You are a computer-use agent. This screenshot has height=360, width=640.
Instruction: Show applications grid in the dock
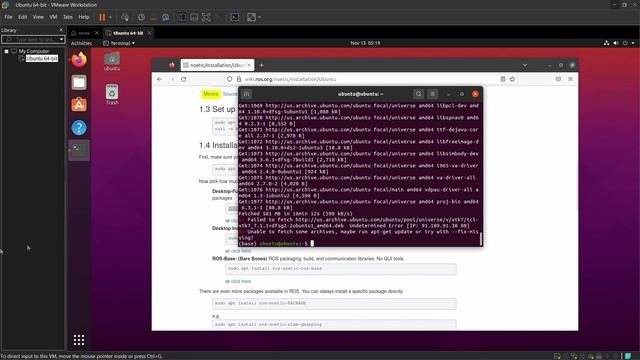79,340
